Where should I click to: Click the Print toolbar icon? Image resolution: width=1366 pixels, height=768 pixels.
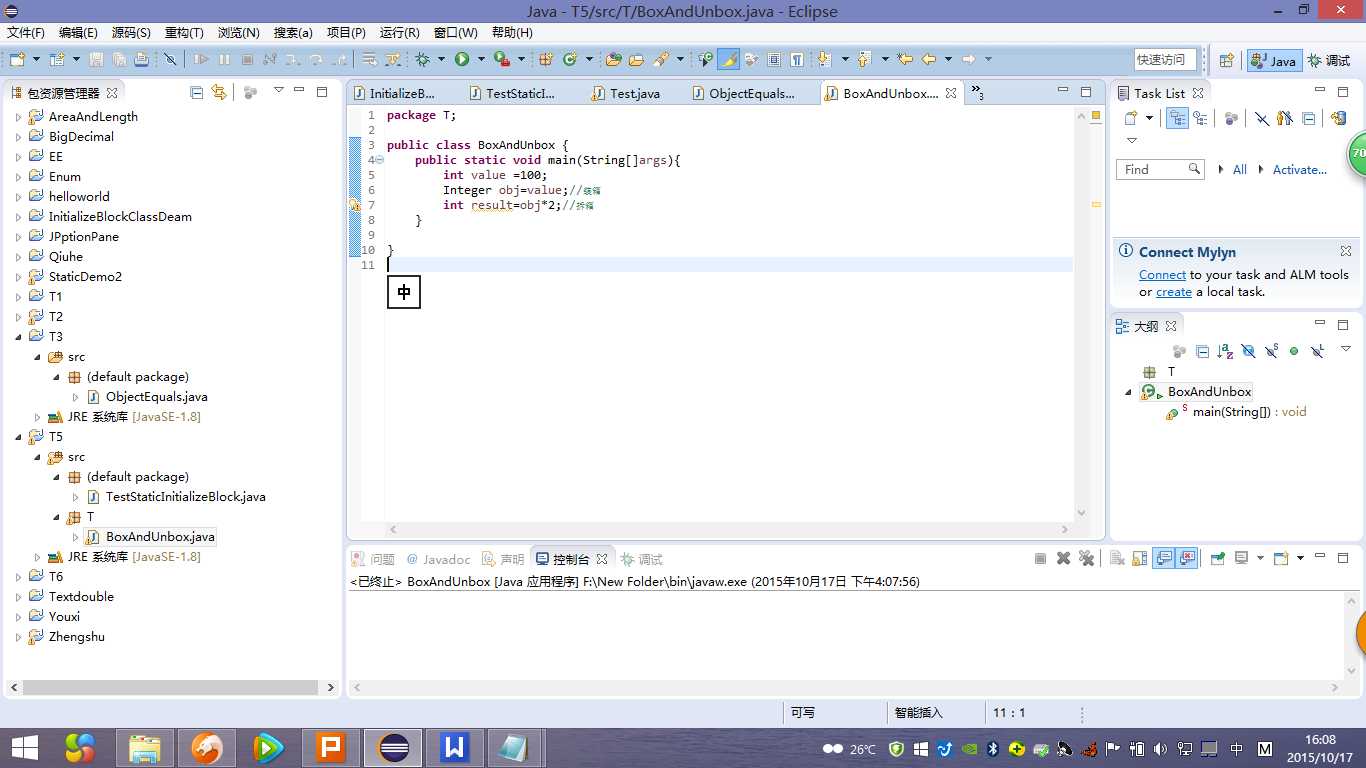pyautogui.click(x=141, y=59)
